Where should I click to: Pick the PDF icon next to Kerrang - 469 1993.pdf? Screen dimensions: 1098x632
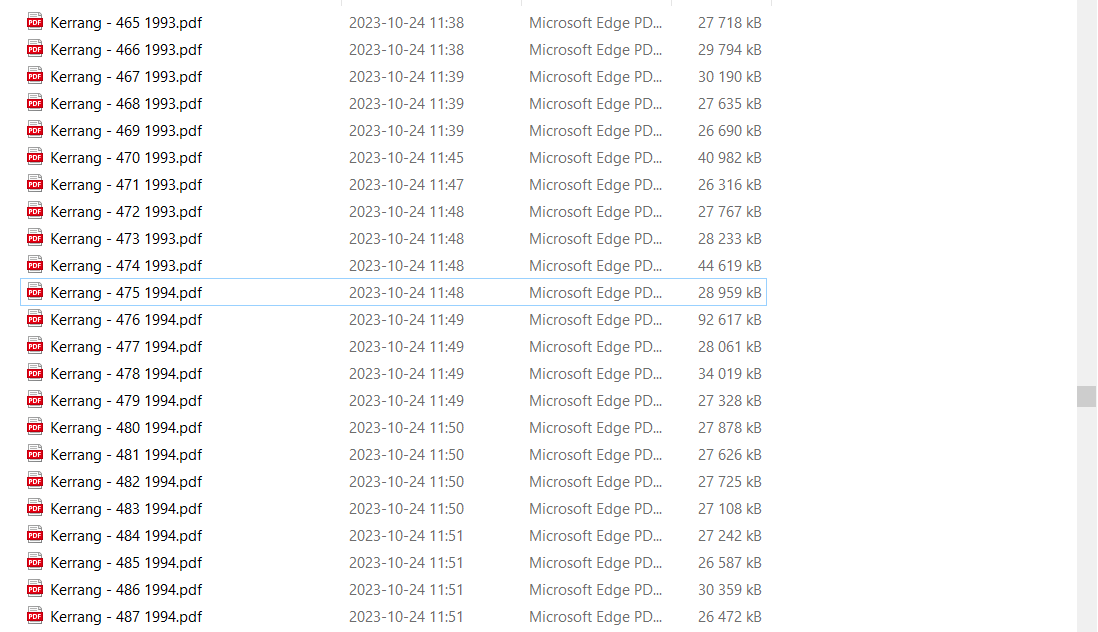[x=34, y=130]
